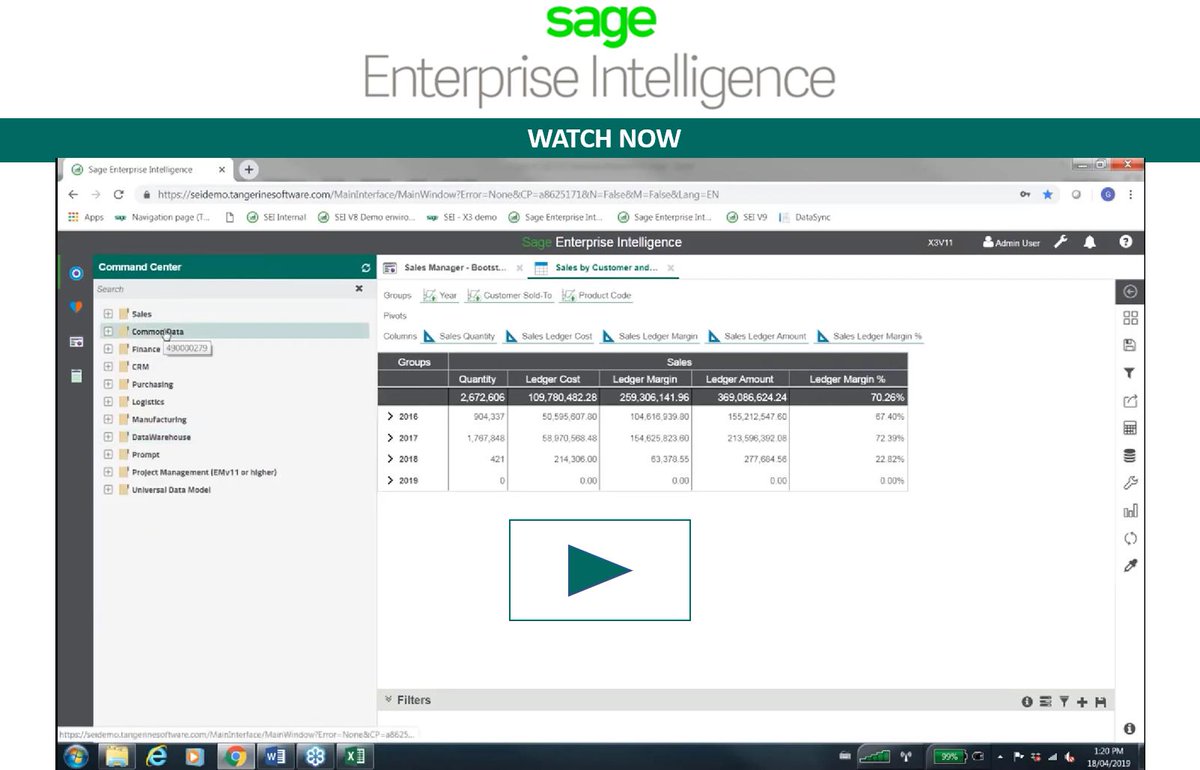1200x770 pixels.
Task: Open Admin User account menu
Action: click(1011, 243)
